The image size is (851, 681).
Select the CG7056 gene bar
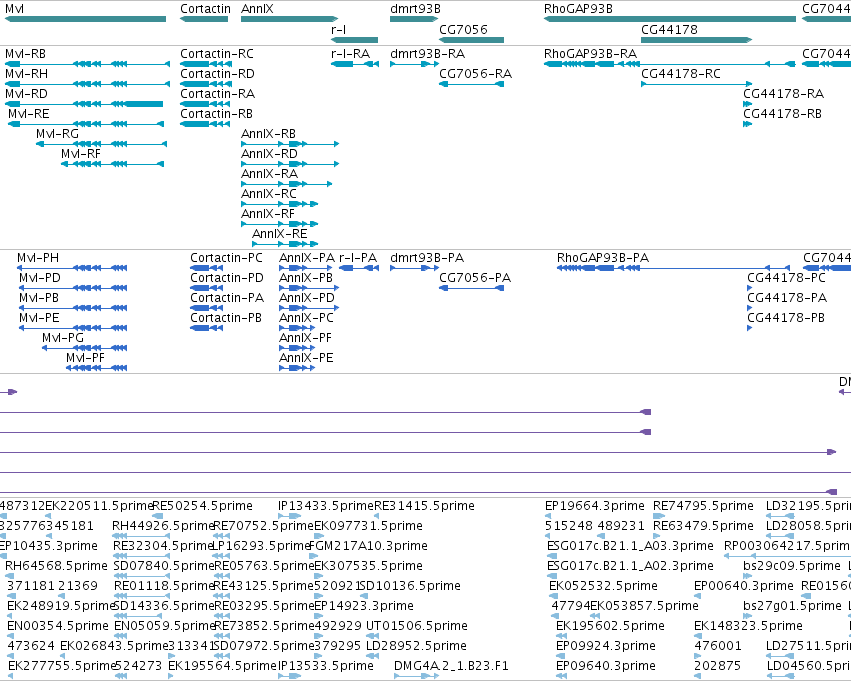click(x=472, y=40)
